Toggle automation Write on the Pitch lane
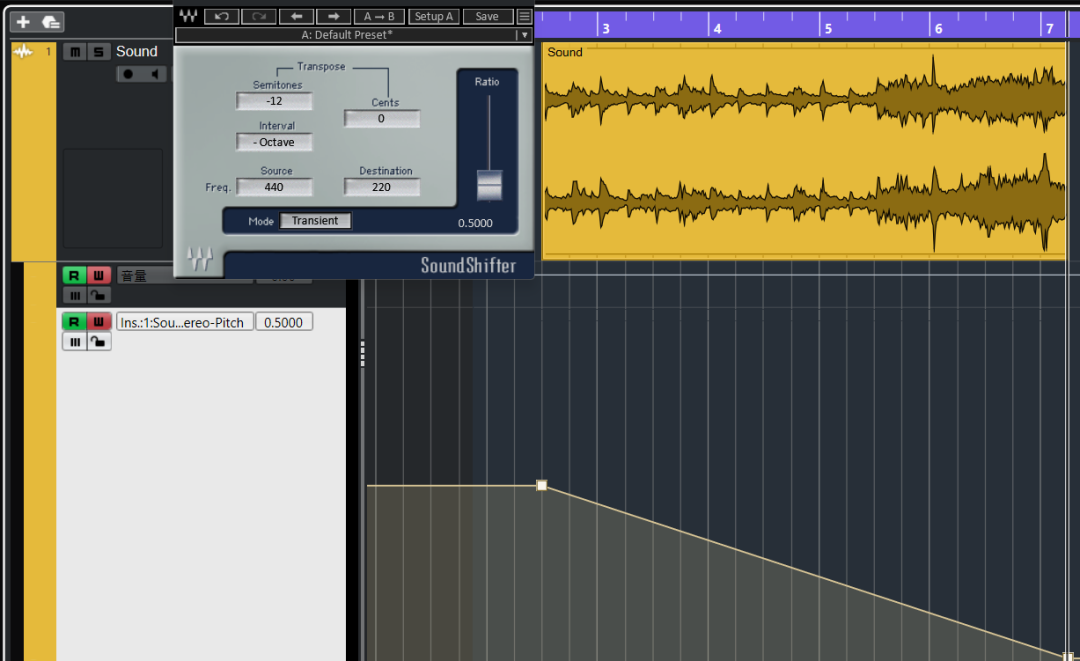Viewport: 1080px width, 661px height. click(x=98, y=322)
